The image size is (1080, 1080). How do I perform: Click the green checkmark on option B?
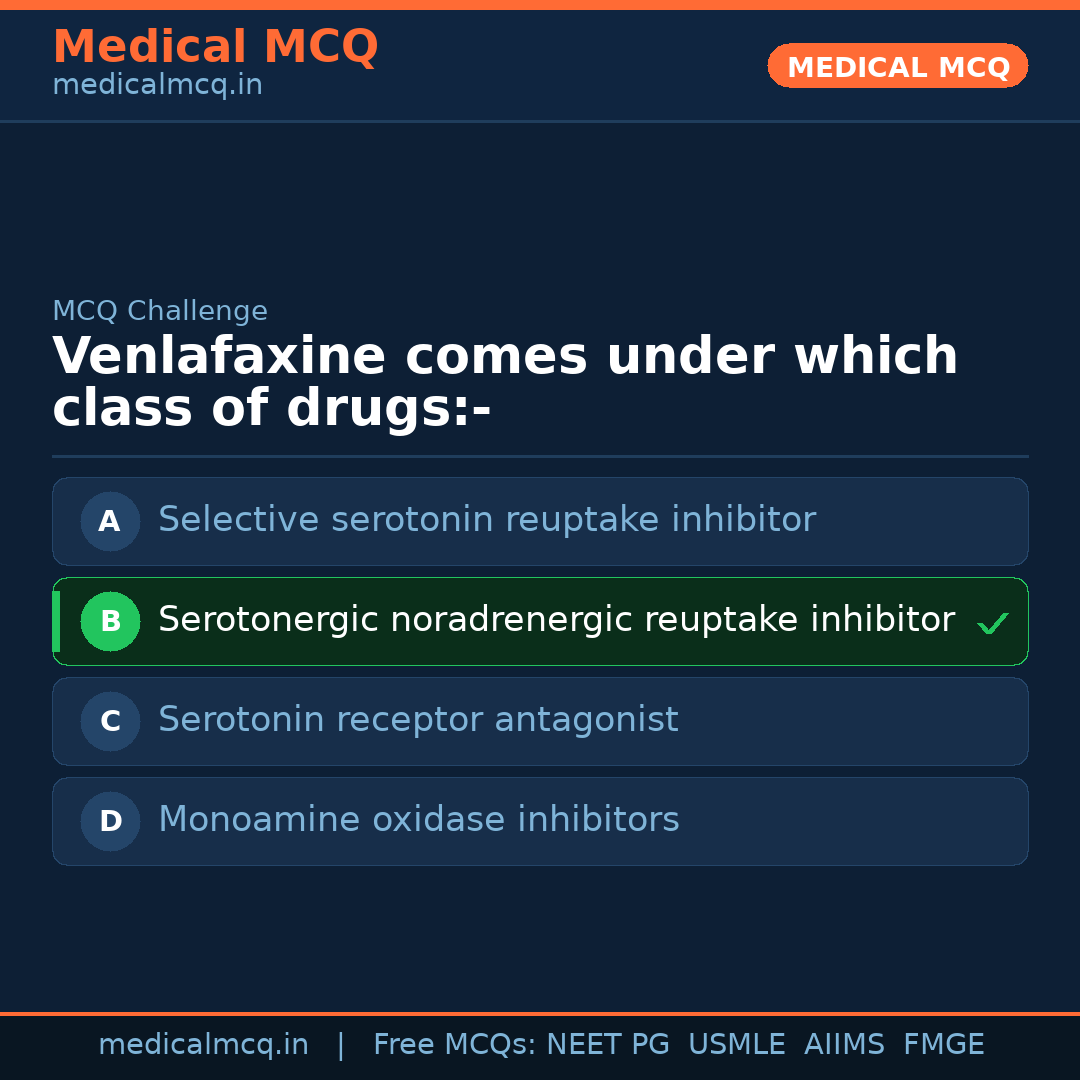point(992,624)
